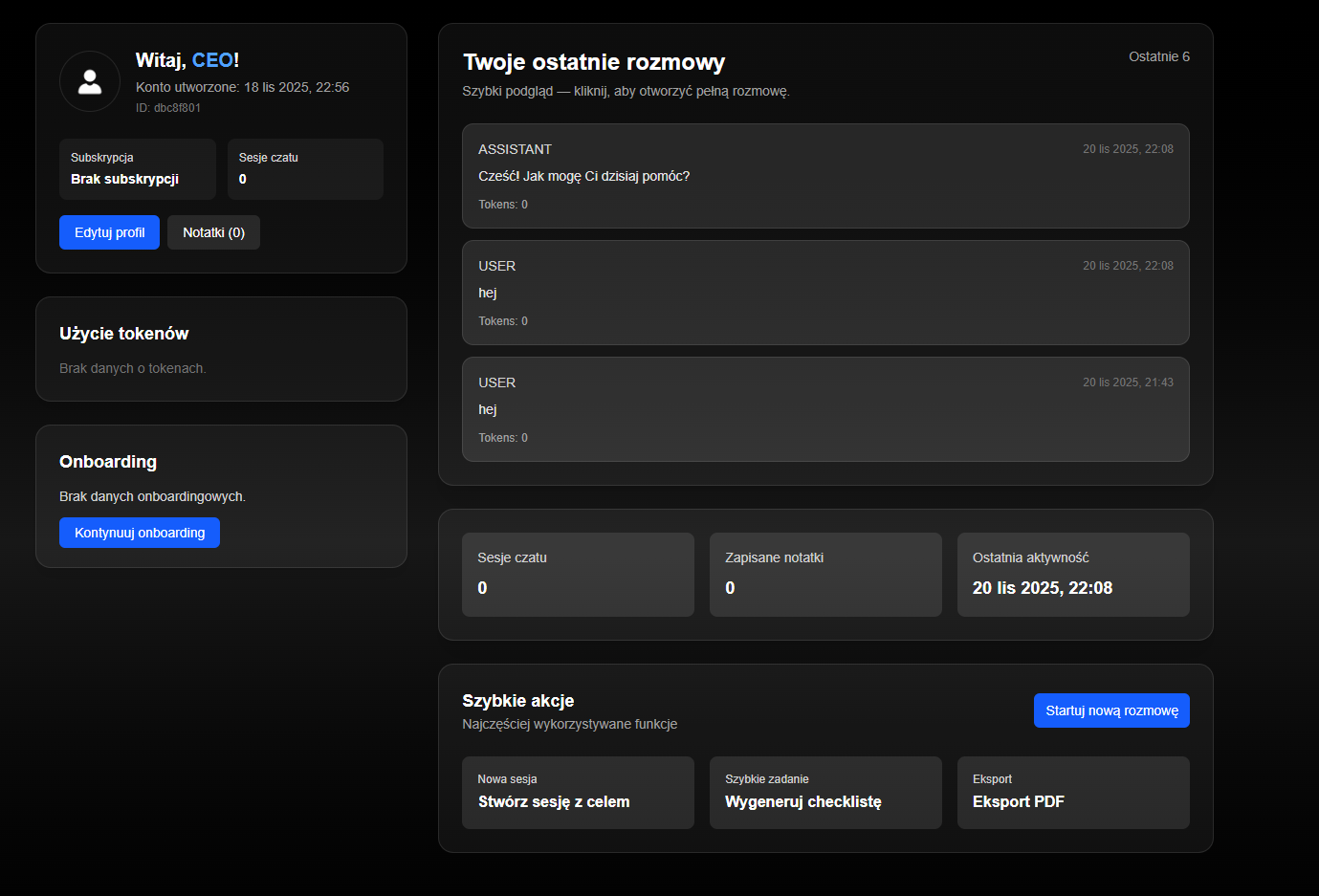
Task: Click the 'Użycie tokenów' panel heading
Action: 124,333
